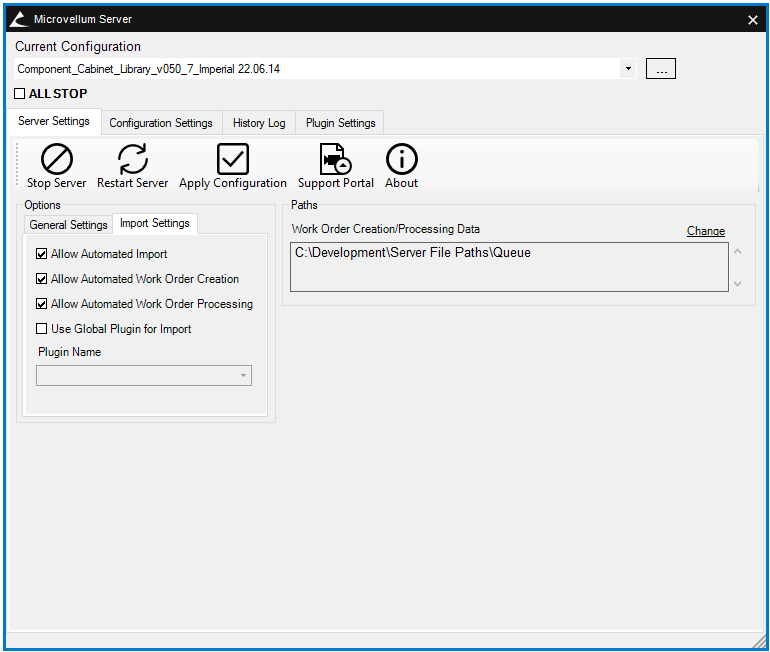
Task: Click the ellipsis browse button
Action: point(660,69)
